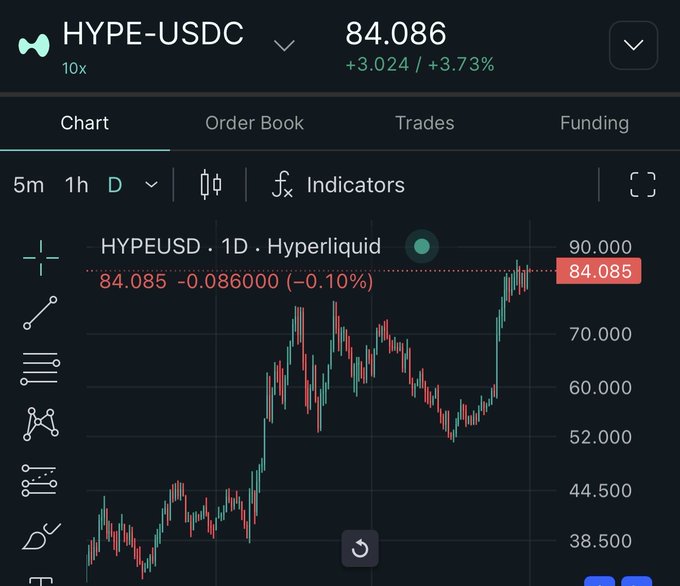Click the HYPEUSD · 1D · Hyperliquid chart title

pos(241,246)
